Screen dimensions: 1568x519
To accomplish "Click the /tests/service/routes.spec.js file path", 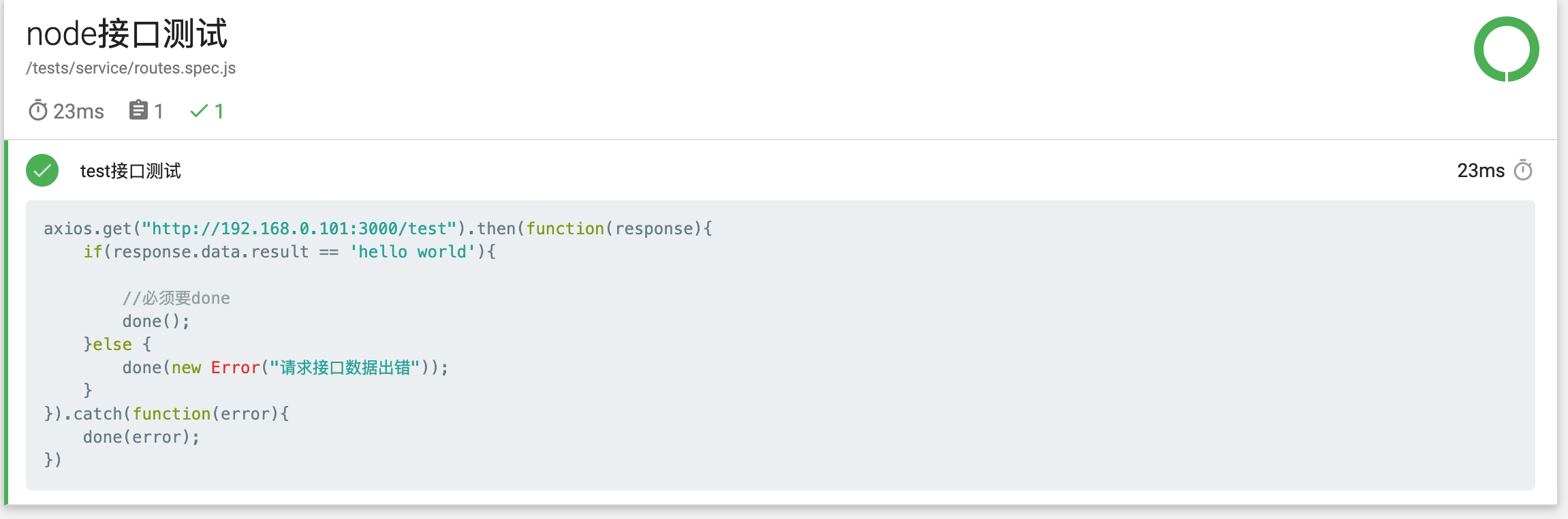I will pyautogui.click(x=131, y=68).
